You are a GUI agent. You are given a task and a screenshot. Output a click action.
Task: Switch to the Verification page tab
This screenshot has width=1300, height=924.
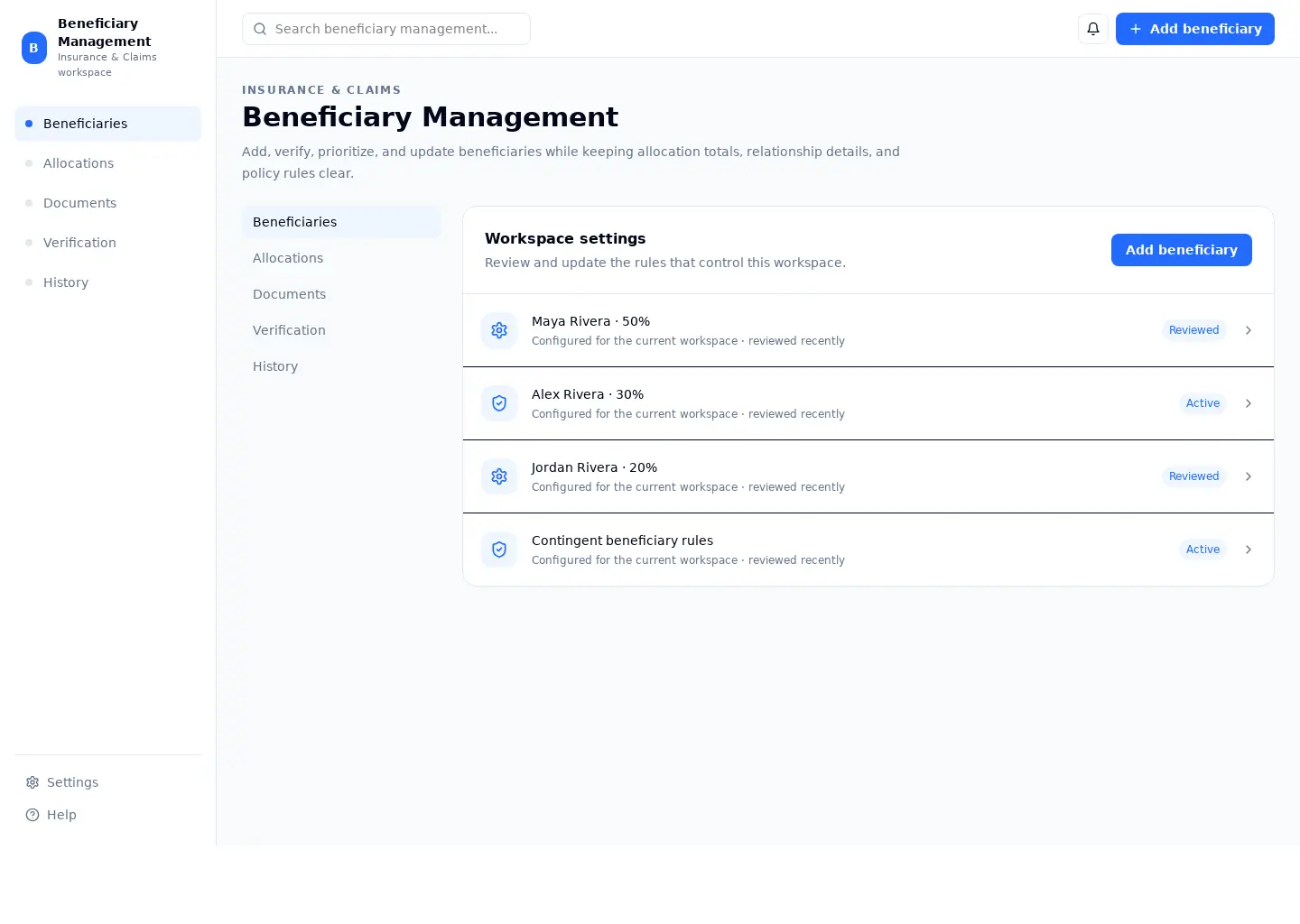click(341, 330)
